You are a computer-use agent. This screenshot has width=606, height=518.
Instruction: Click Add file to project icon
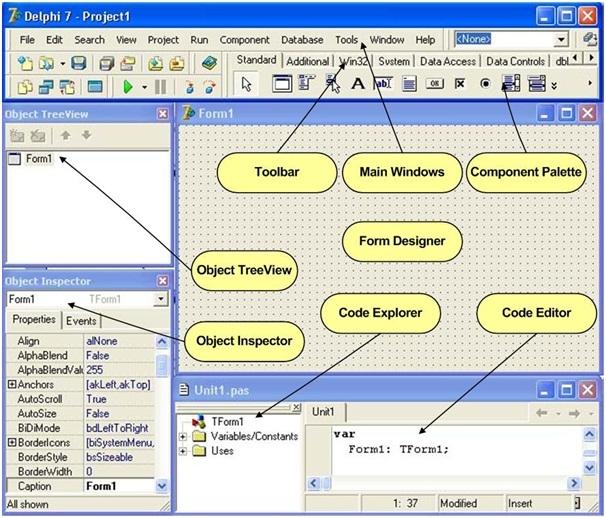(x=155, y=63)
